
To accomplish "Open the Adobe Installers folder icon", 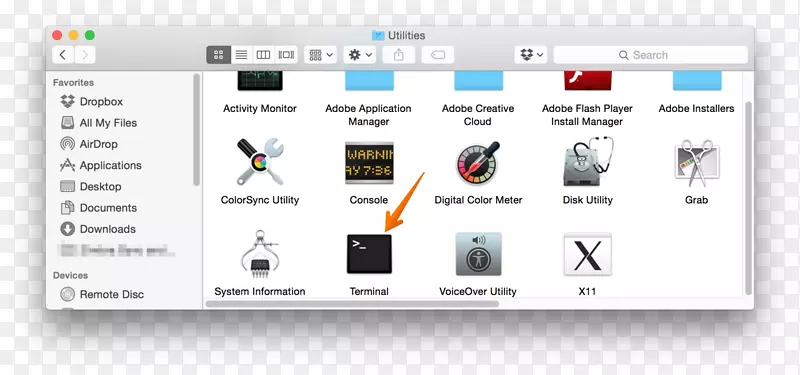I will (x=697, y=81).
